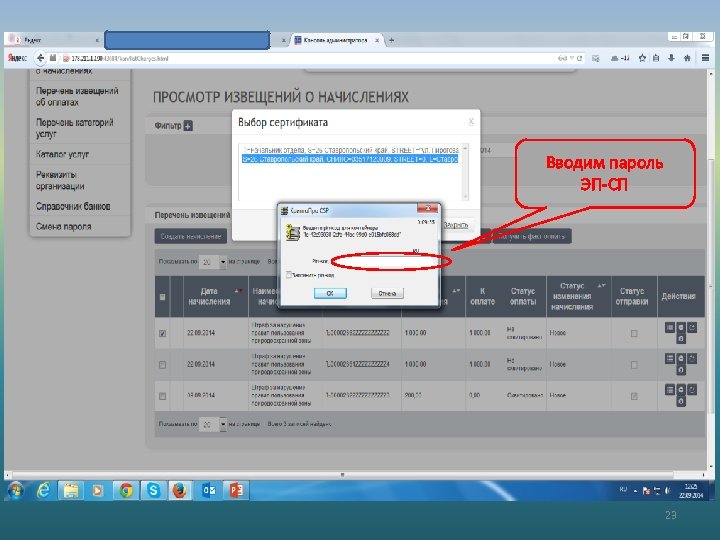The width and height of the screenshot is (720, 540).
Task: Click the view details icon in first row
Action: click(x=670, y=327)
